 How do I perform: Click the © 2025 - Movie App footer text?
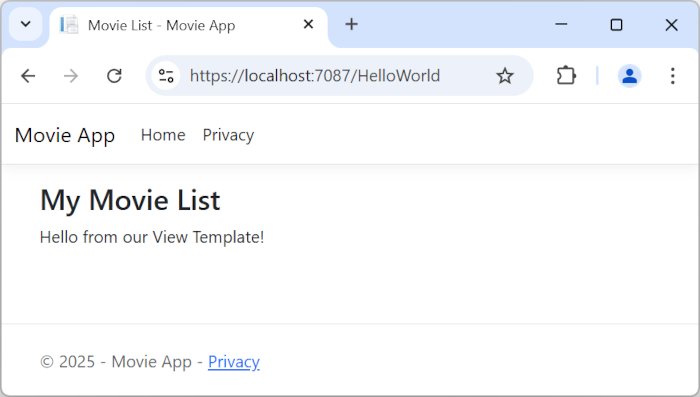[116, 362]
